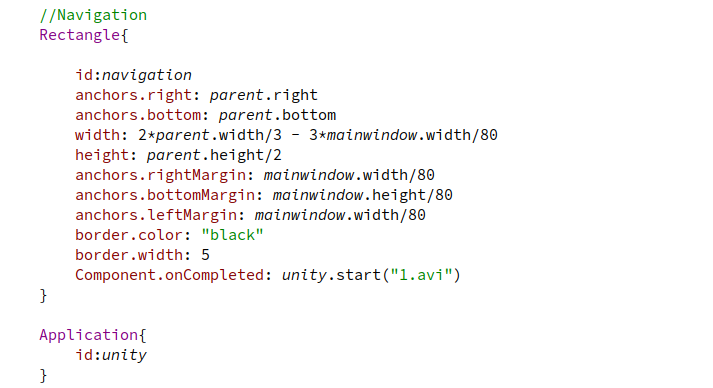The height and width of the screenshot is (388, 713).
Task: Click border.width value 5
Action: coord(206,255)
